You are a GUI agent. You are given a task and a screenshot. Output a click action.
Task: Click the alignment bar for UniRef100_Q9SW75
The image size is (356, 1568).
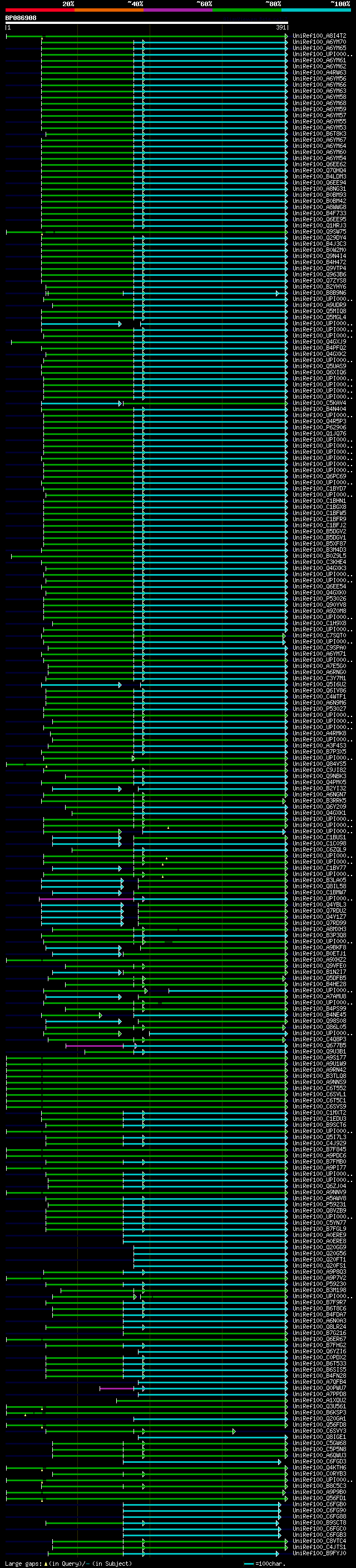point(147,232)
